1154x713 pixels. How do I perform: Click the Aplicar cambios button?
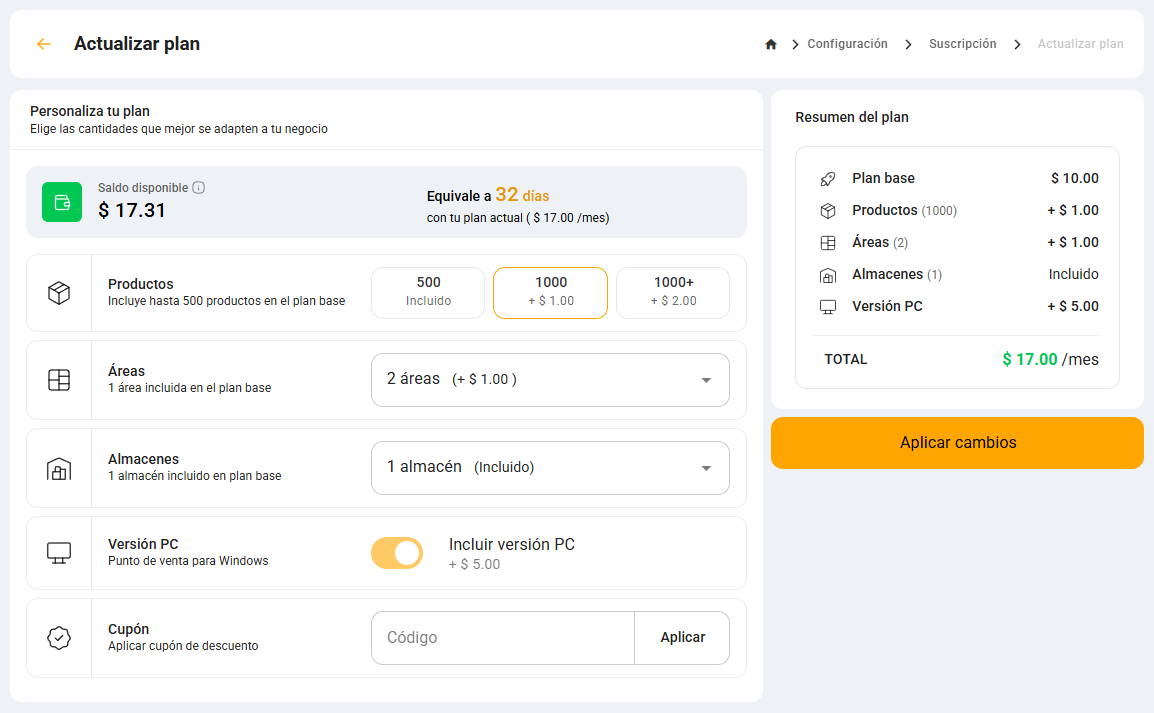957,443
